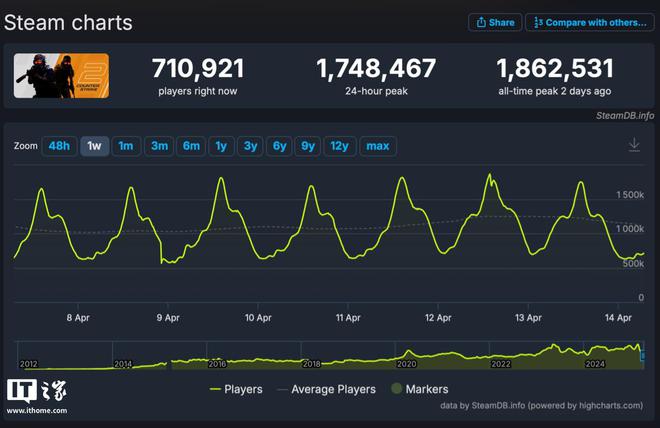Select the 48h zoom range
The width and height of the screenshot is (660, 428).
click(59, 146)
